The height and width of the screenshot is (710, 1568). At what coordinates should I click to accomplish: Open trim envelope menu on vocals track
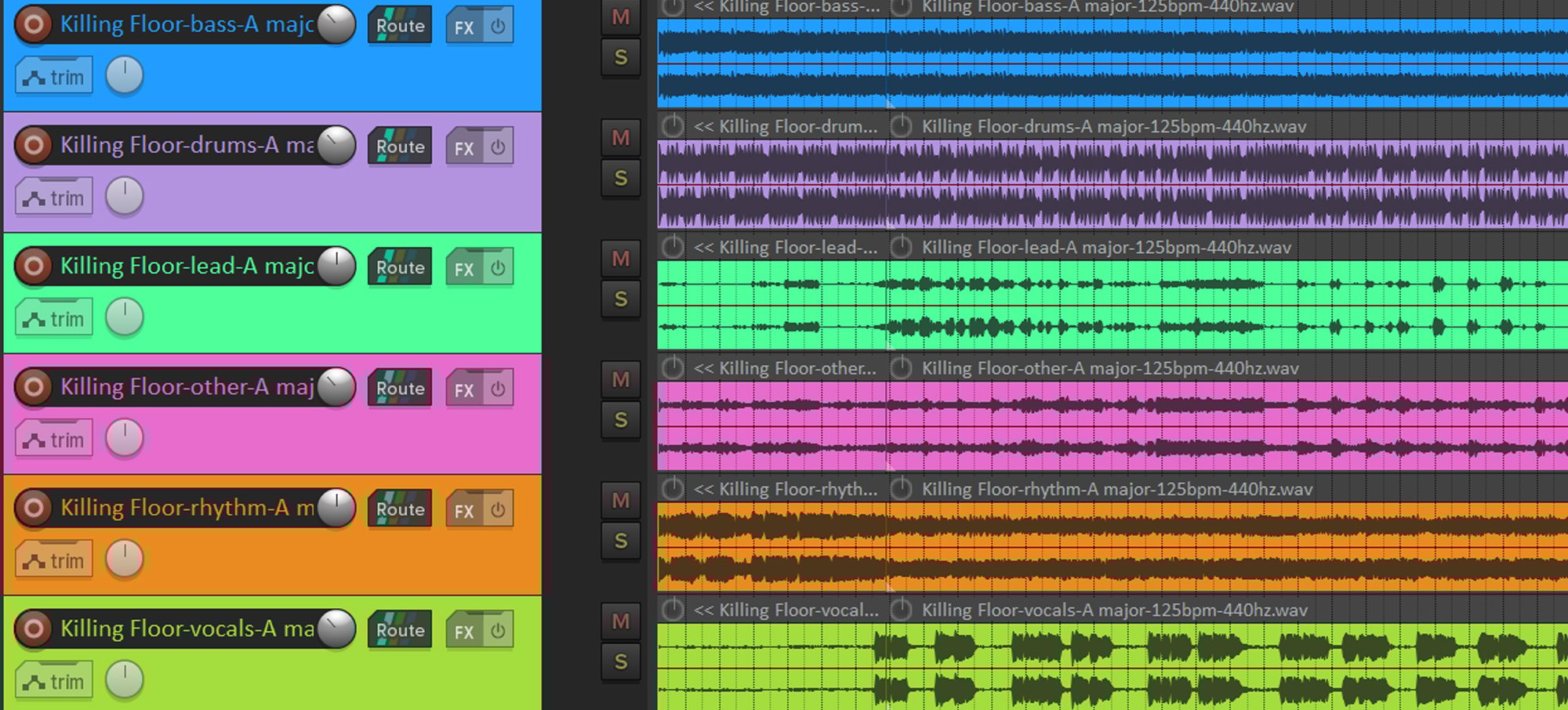pyautogui.click(x=54, y=679)
